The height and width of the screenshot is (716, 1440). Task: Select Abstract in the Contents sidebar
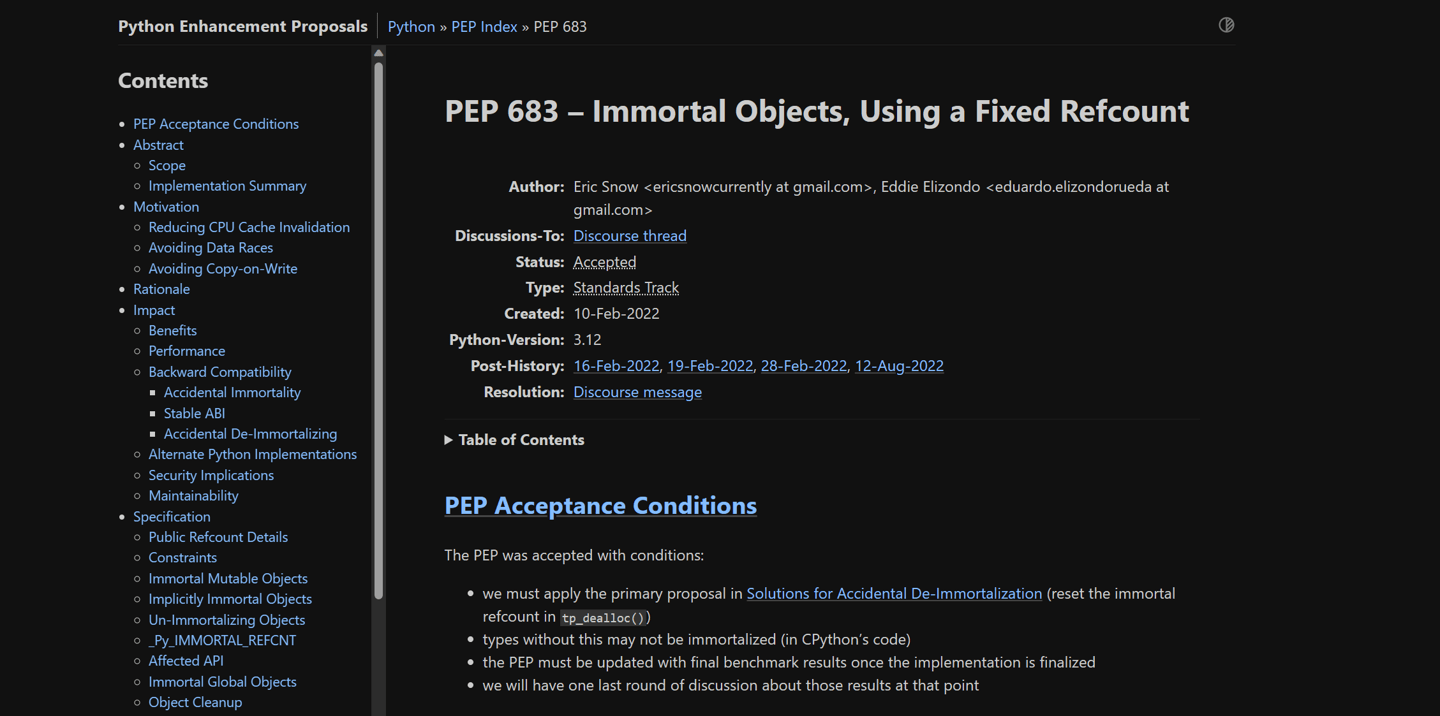pyautogui.click(x=158, y=144)
